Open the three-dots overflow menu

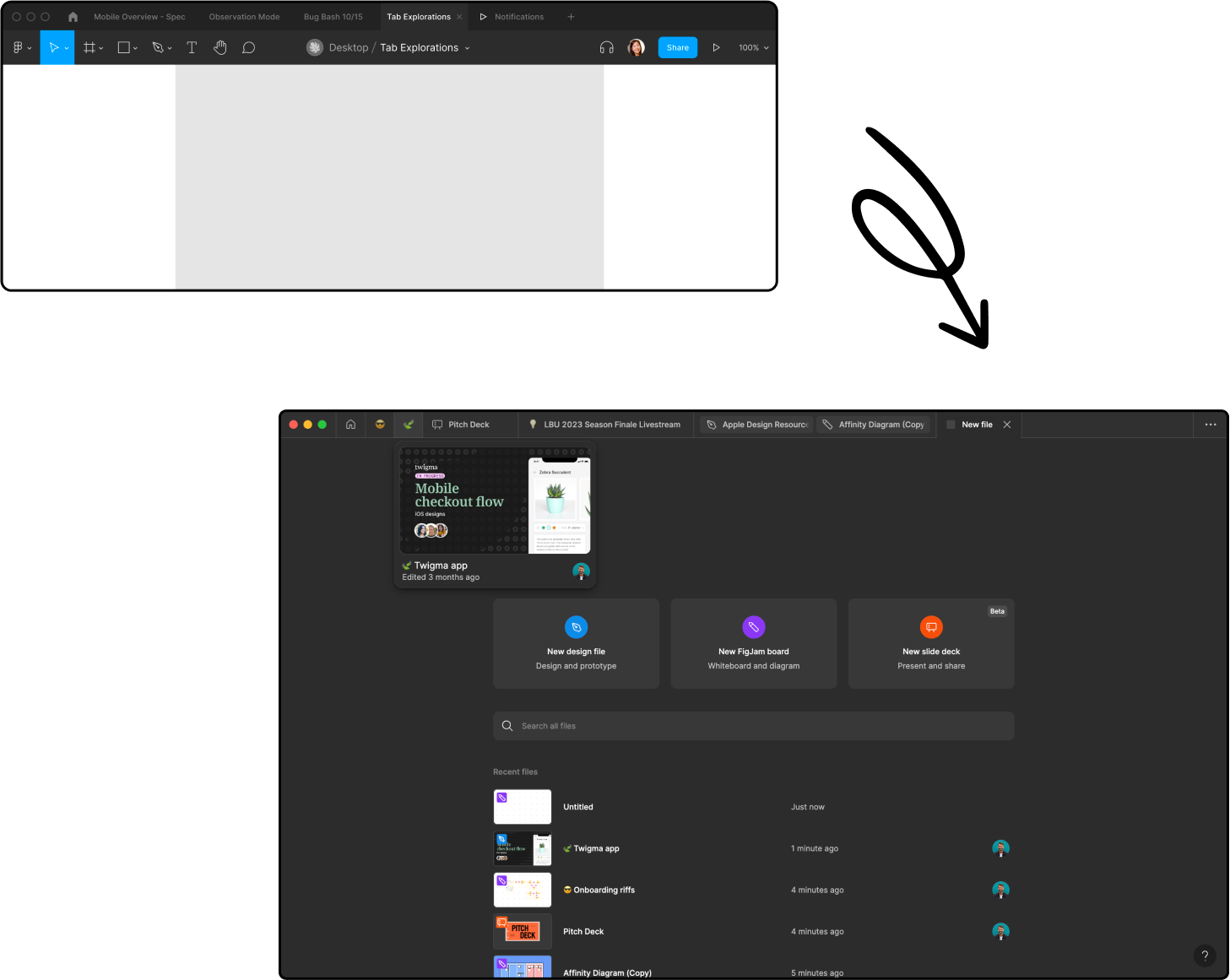point(1210,425)
